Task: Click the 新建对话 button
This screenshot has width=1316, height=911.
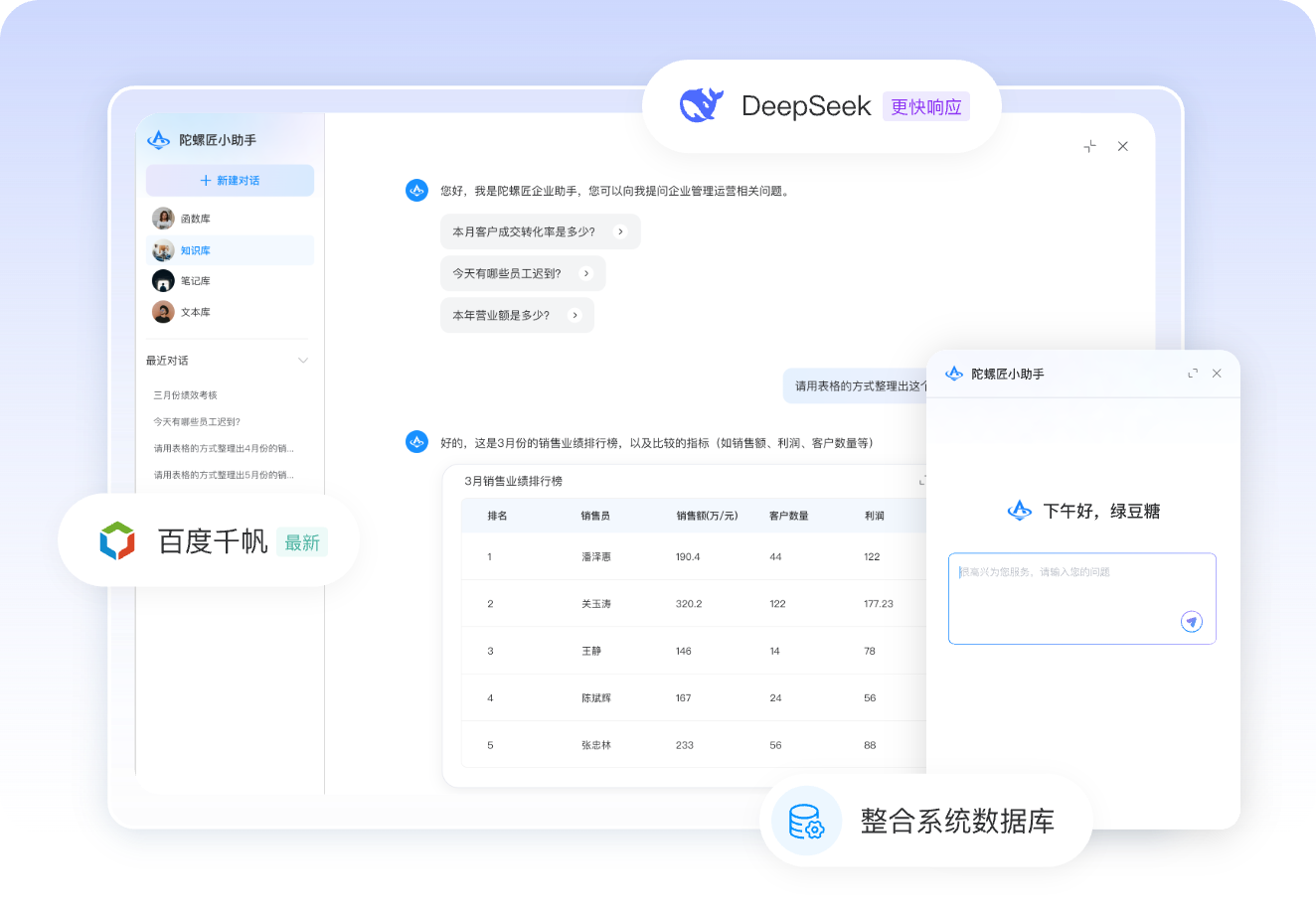Action: (230, 181)
